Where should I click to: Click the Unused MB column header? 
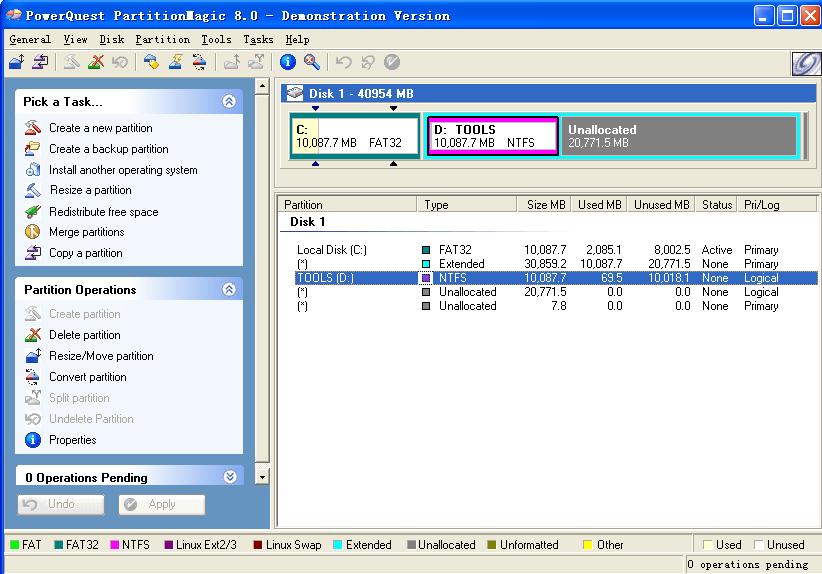tap(662, 204)
